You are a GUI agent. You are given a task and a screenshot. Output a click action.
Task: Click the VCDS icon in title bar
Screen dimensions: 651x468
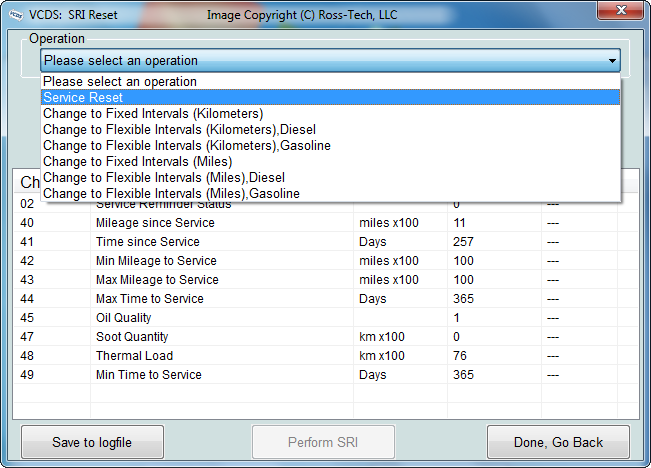[x=13, y=14]
